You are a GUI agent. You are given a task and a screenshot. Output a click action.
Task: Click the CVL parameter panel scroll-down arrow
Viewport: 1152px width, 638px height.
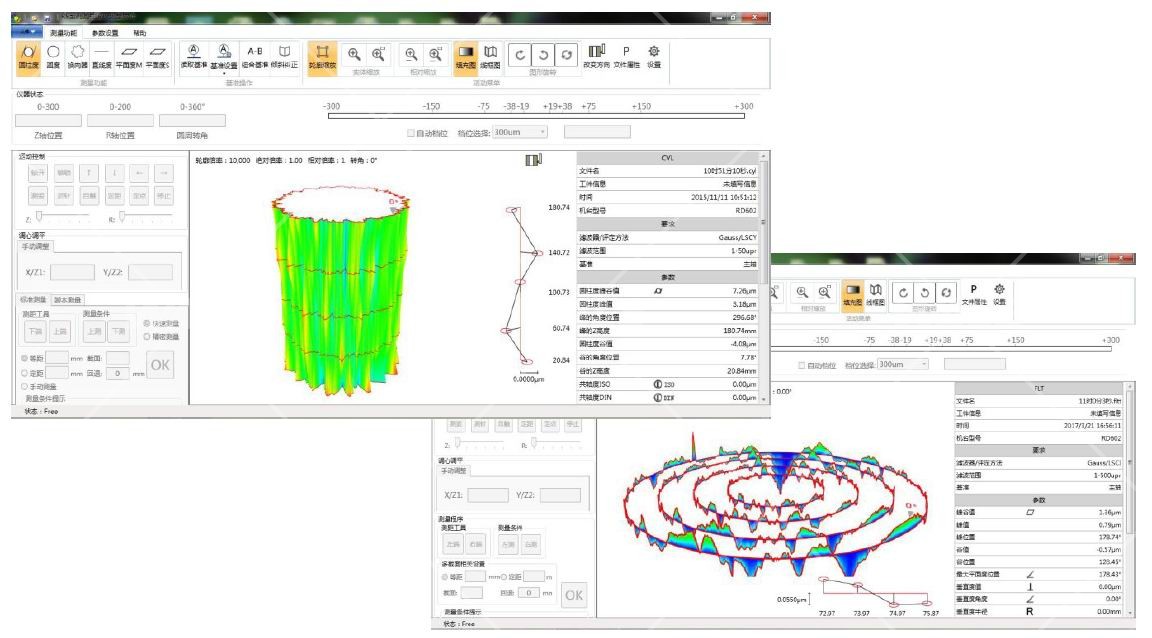[764, 398]
